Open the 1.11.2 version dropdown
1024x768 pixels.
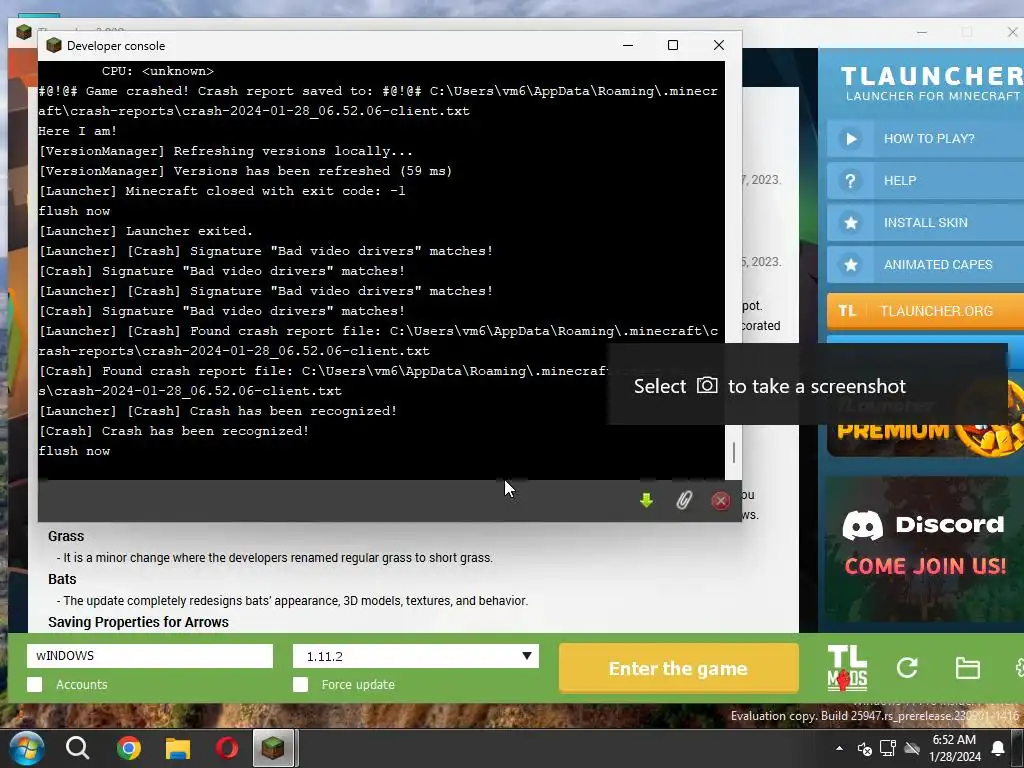415,656
